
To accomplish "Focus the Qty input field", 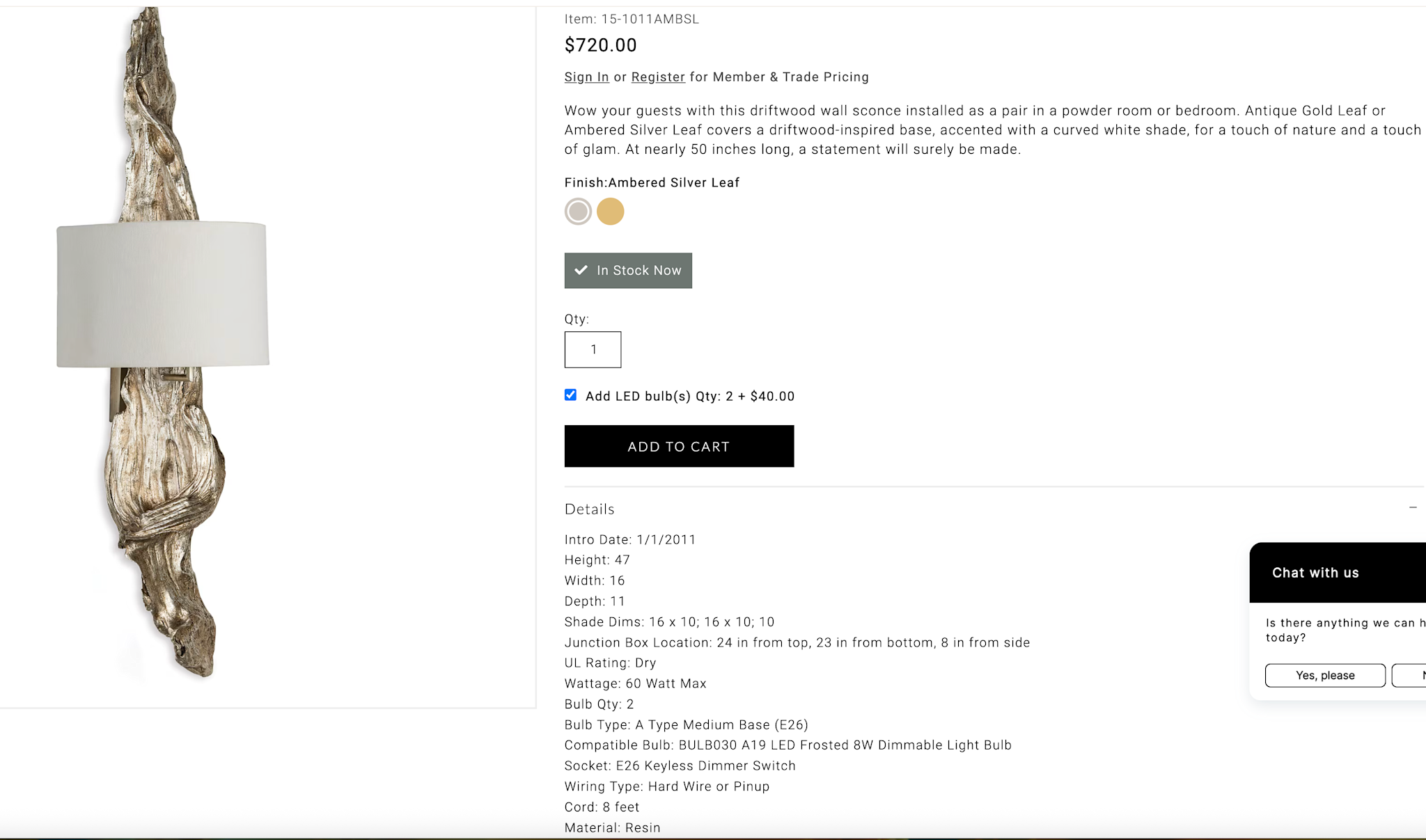I will [x=593, y=349].
